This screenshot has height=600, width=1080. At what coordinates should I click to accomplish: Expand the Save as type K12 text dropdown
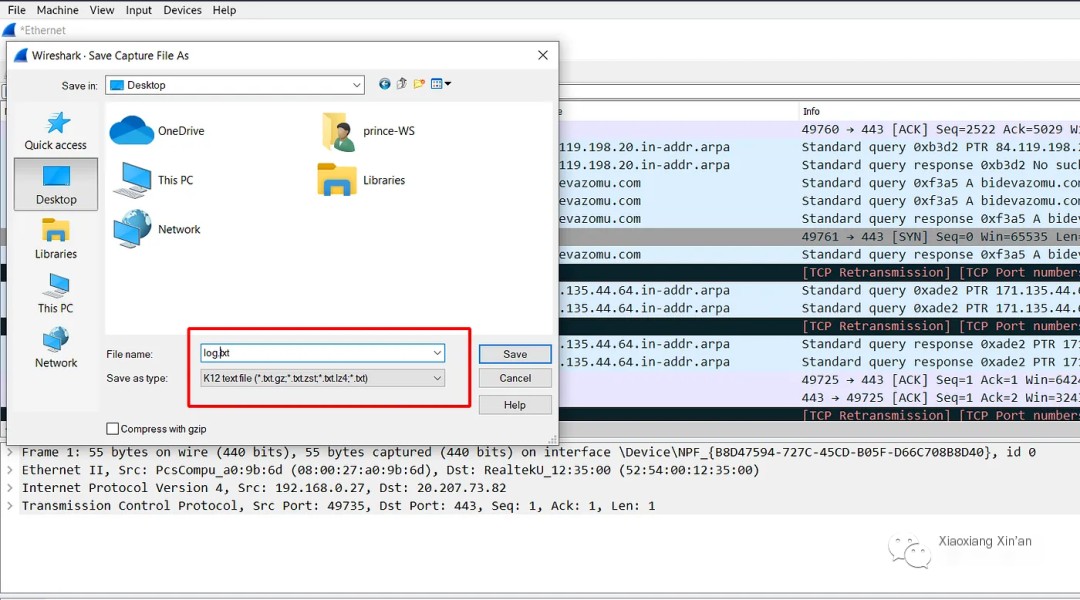(x=322, y=378)
